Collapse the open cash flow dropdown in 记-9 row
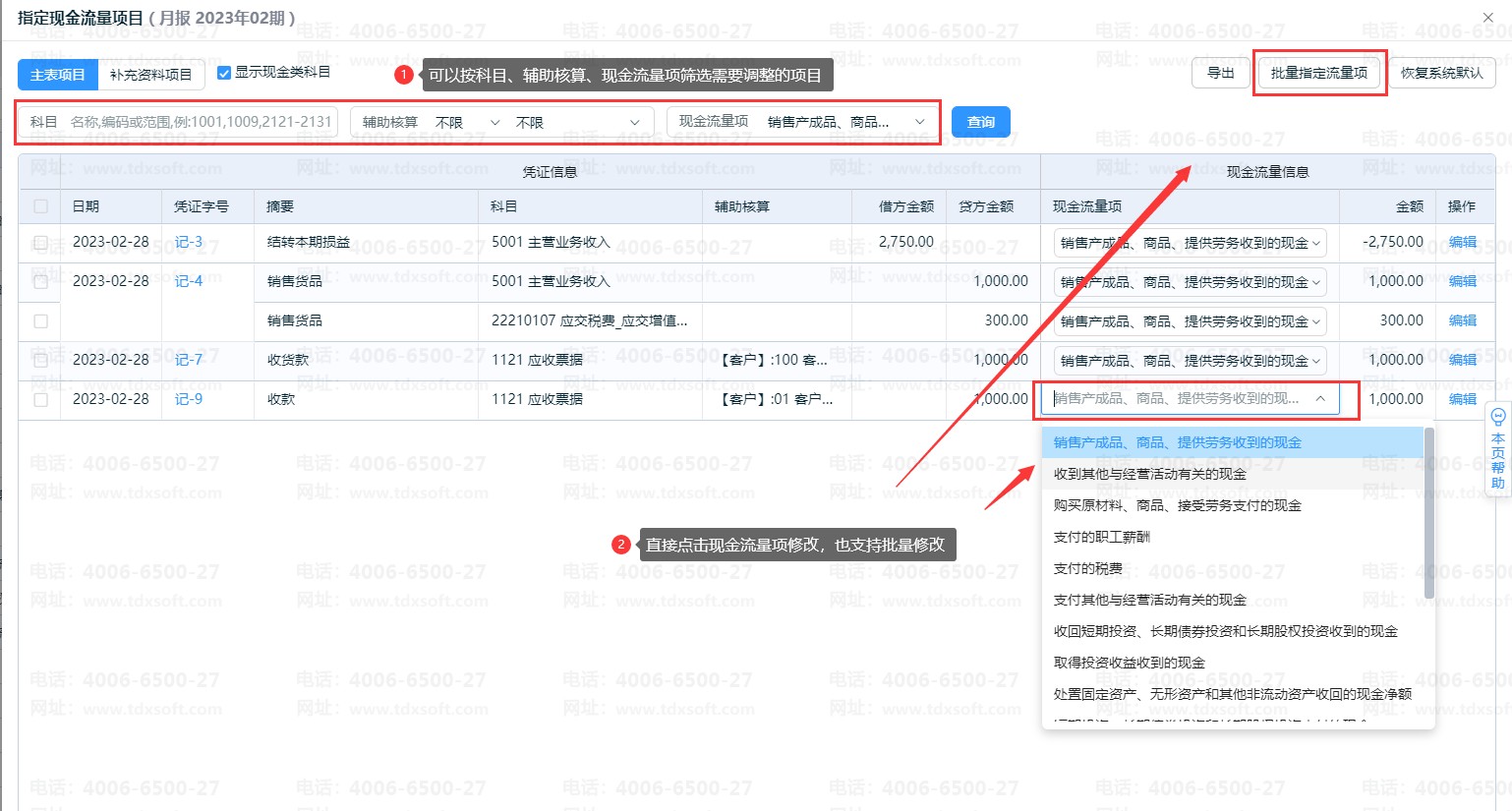Image resolution: width=1512 pixels, height=811 pixels. click(1320, 399)
